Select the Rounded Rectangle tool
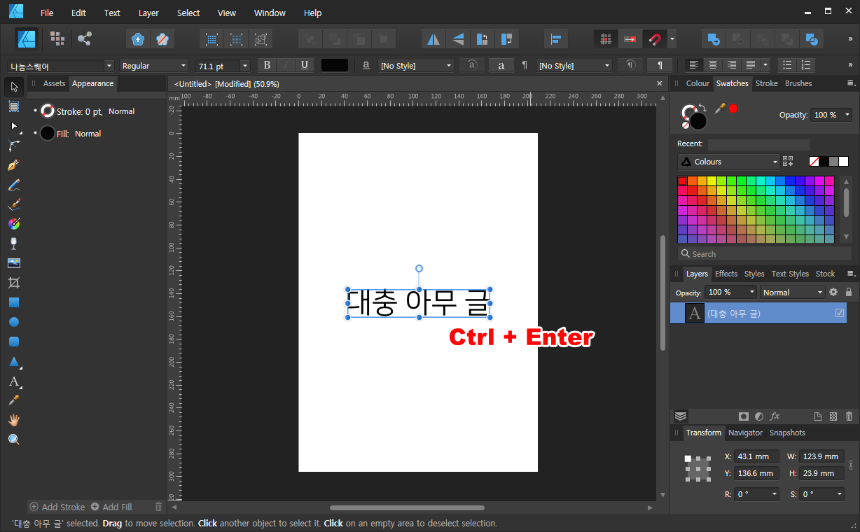The width and height of the screenshot is (860, 532). click(14, 342)
